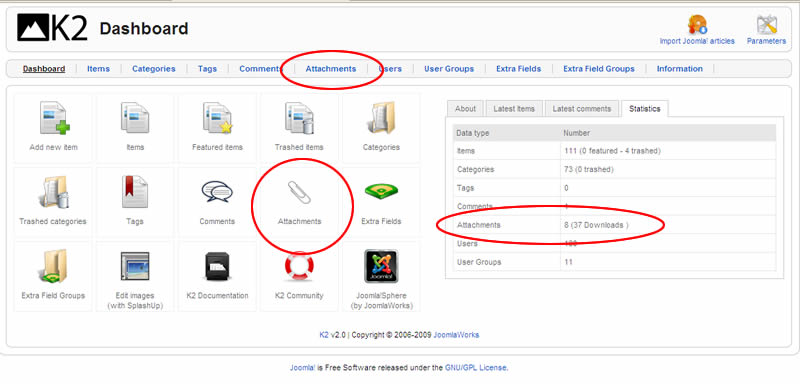The height and width of the screenshot is (384, 800).
Task: Click the '11' user groups count
Action: 568,262
